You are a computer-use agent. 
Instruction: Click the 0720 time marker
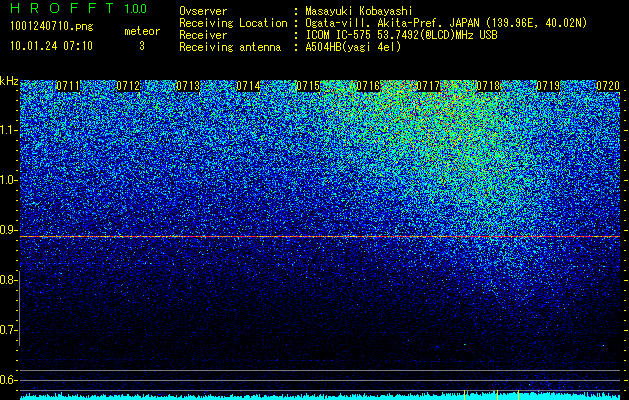608,86
